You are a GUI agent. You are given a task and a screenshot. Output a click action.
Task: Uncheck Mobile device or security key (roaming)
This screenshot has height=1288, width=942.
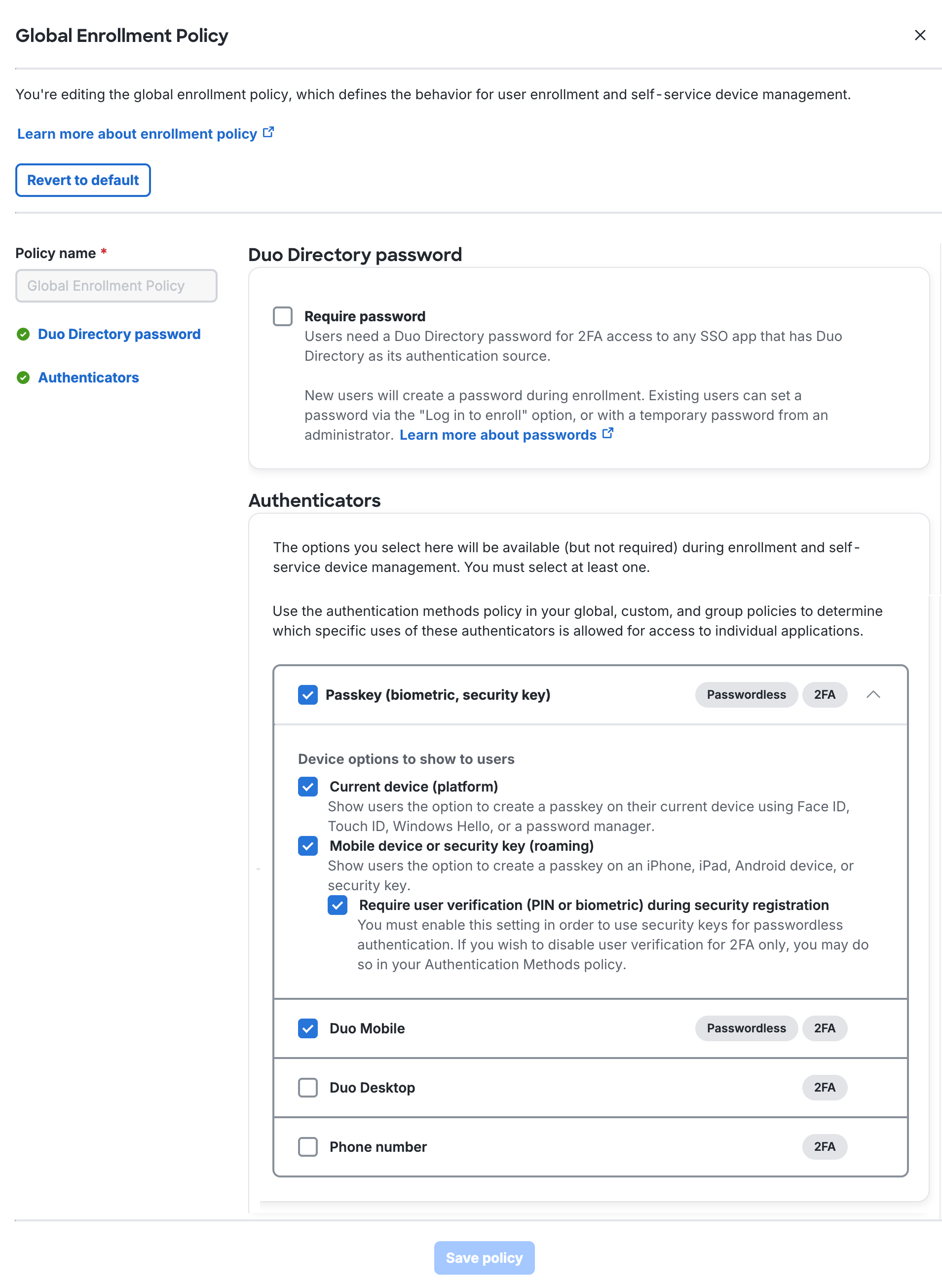tap(308, 846)
